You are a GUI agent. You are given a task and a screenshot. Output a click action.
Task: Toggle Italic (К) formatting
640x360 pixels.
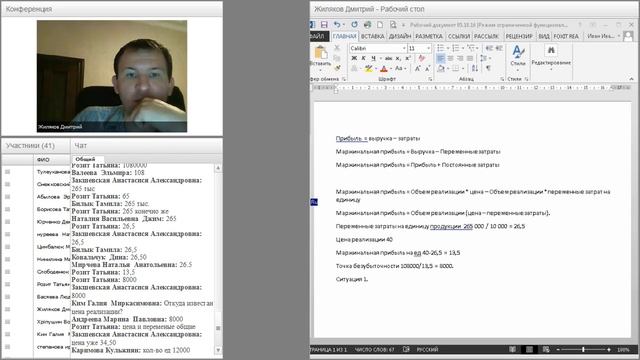click(363, 58)
